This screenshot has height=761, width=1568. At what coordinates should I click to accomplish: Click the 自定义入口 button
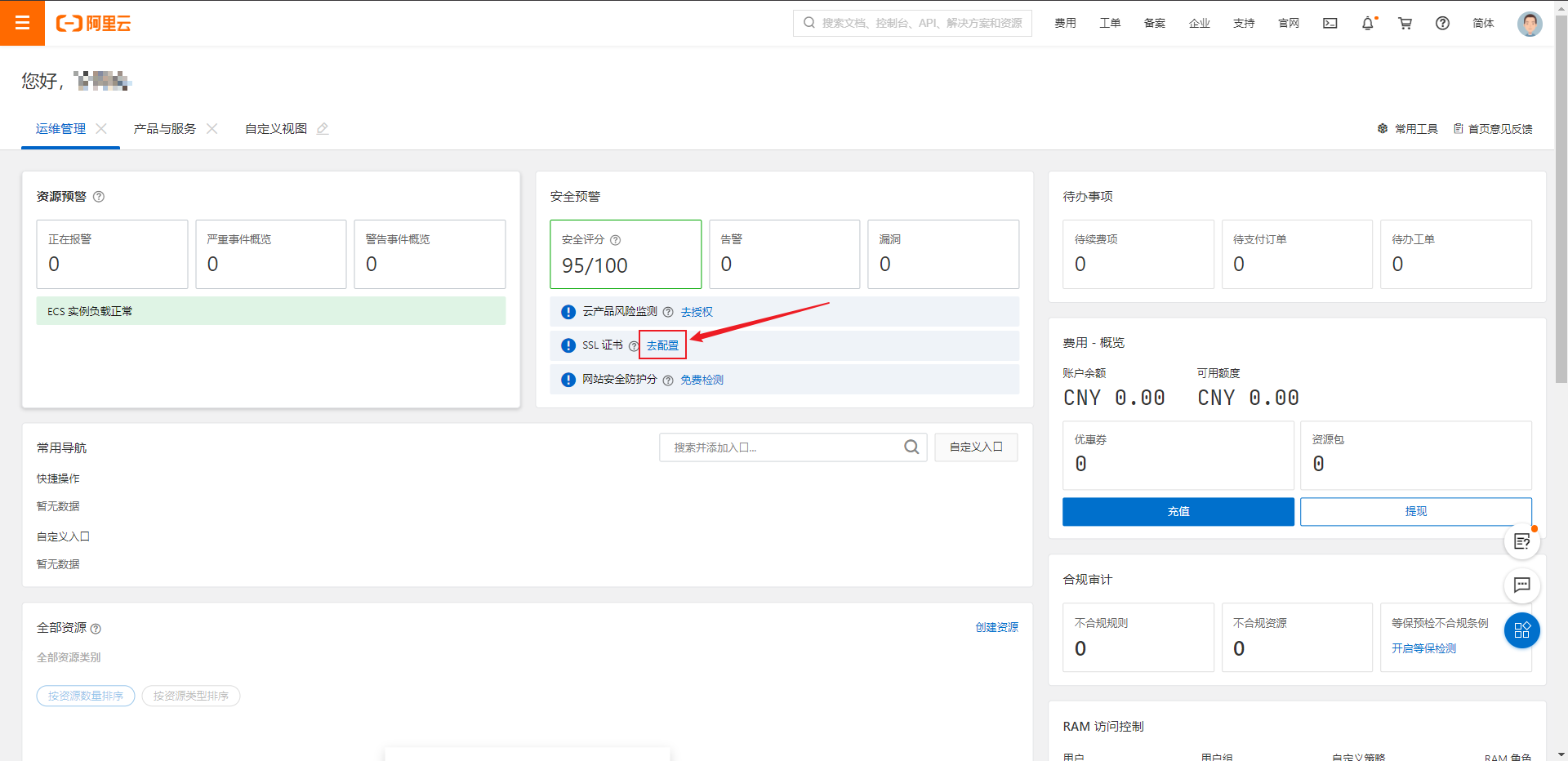pyautogui.click(x=976, y=447)
